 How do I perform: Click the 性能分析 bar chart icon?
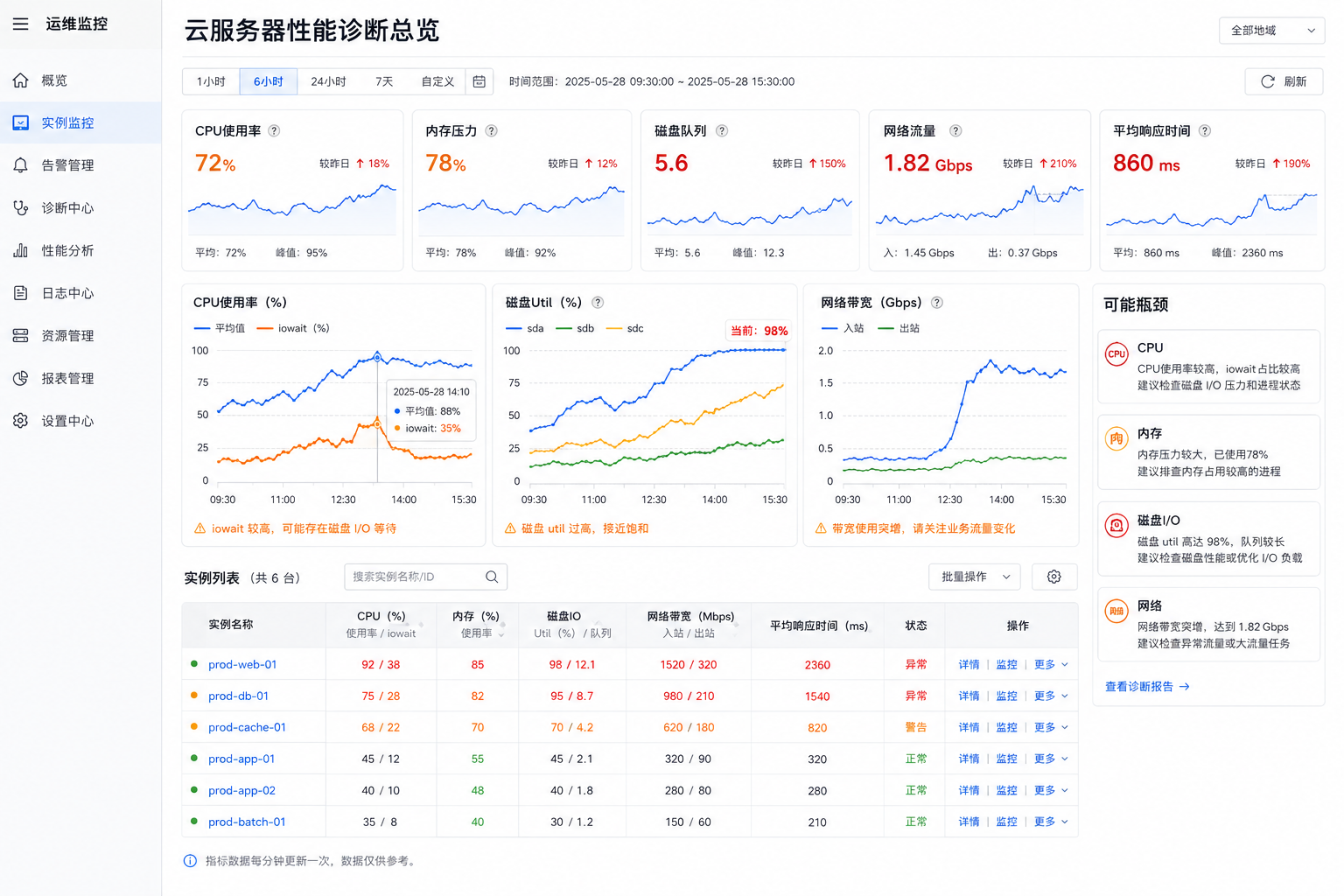(x=21, y=250)
